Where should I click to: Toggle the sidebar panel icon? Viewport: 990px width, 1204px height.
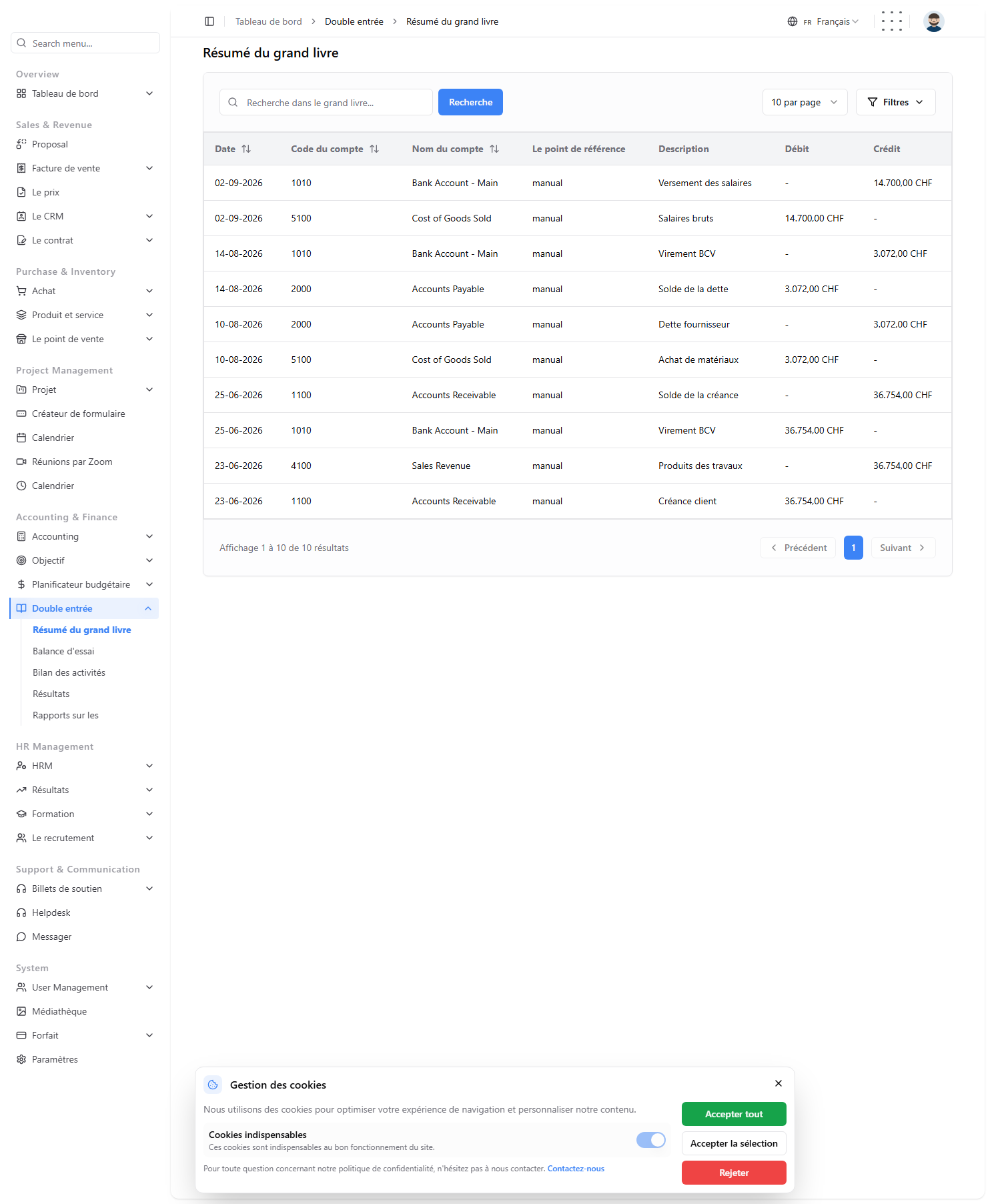point(209,21)
